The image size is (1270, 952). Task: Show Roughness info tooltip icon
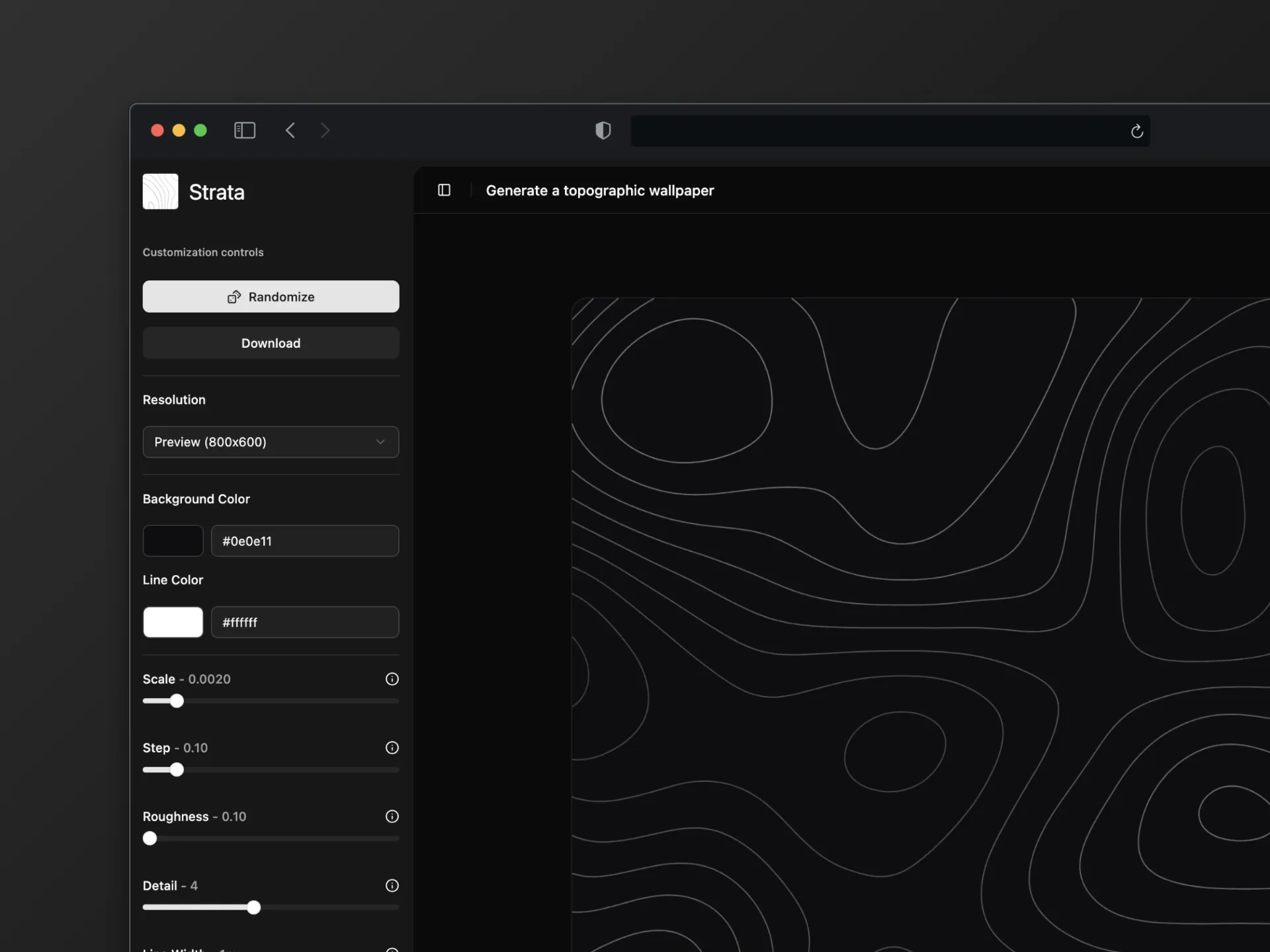[392, 816]
